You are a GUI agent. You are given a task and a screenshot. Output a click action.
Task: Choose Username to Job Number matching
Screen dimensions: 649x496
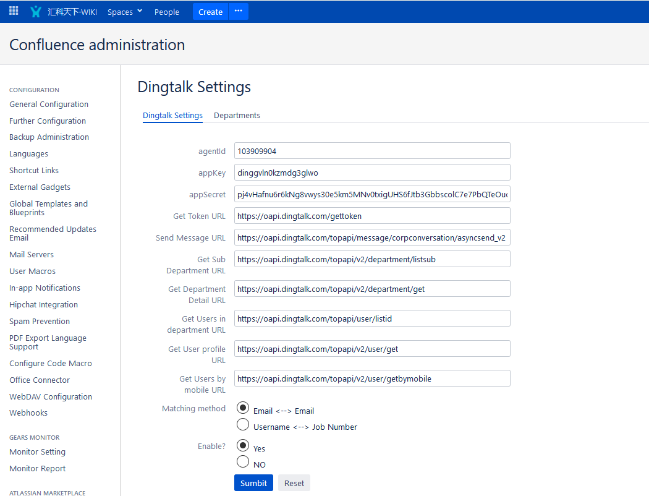click(242, 426)
